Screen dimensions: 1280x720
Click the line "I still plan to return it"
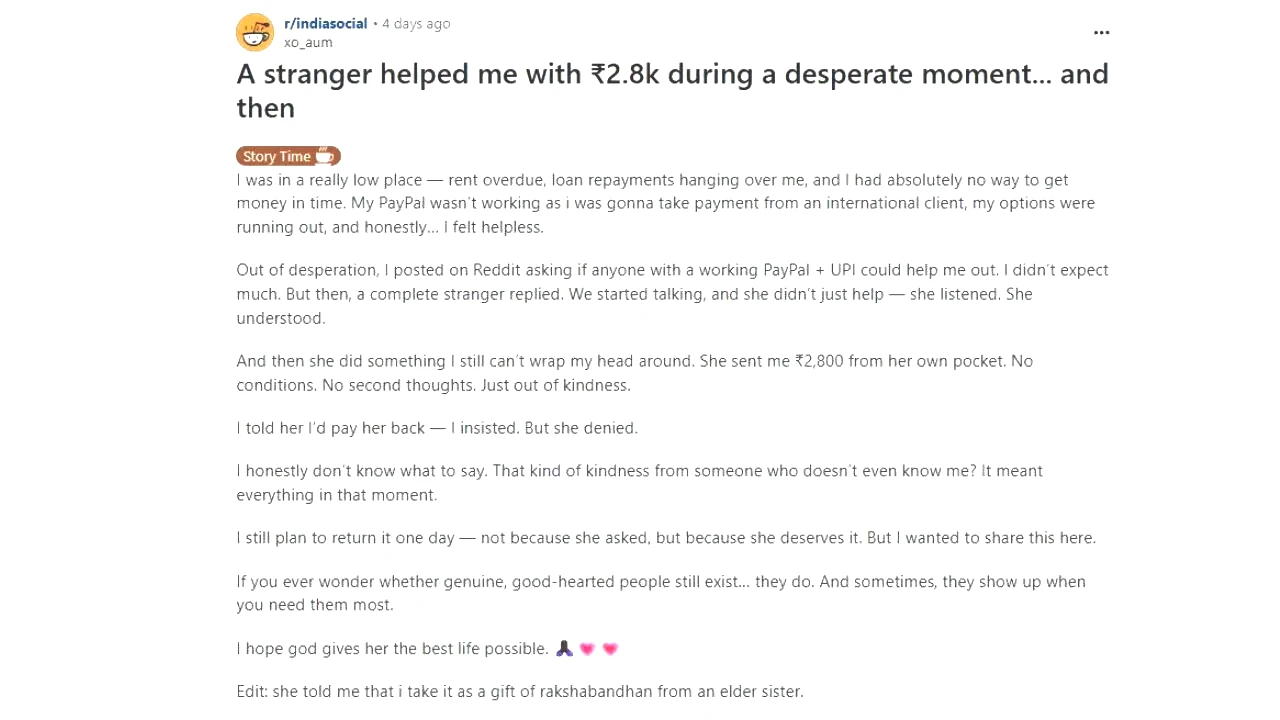click(666, 538)
